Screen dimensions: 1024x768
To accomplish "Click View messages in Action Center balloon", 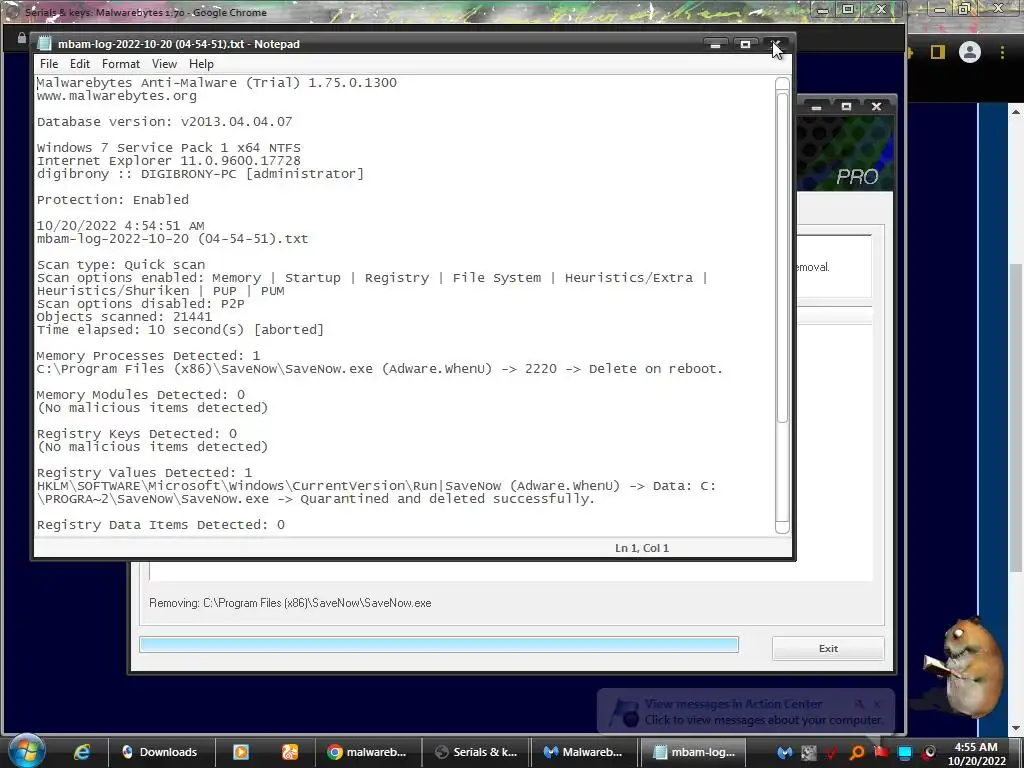I will (733, 704).
